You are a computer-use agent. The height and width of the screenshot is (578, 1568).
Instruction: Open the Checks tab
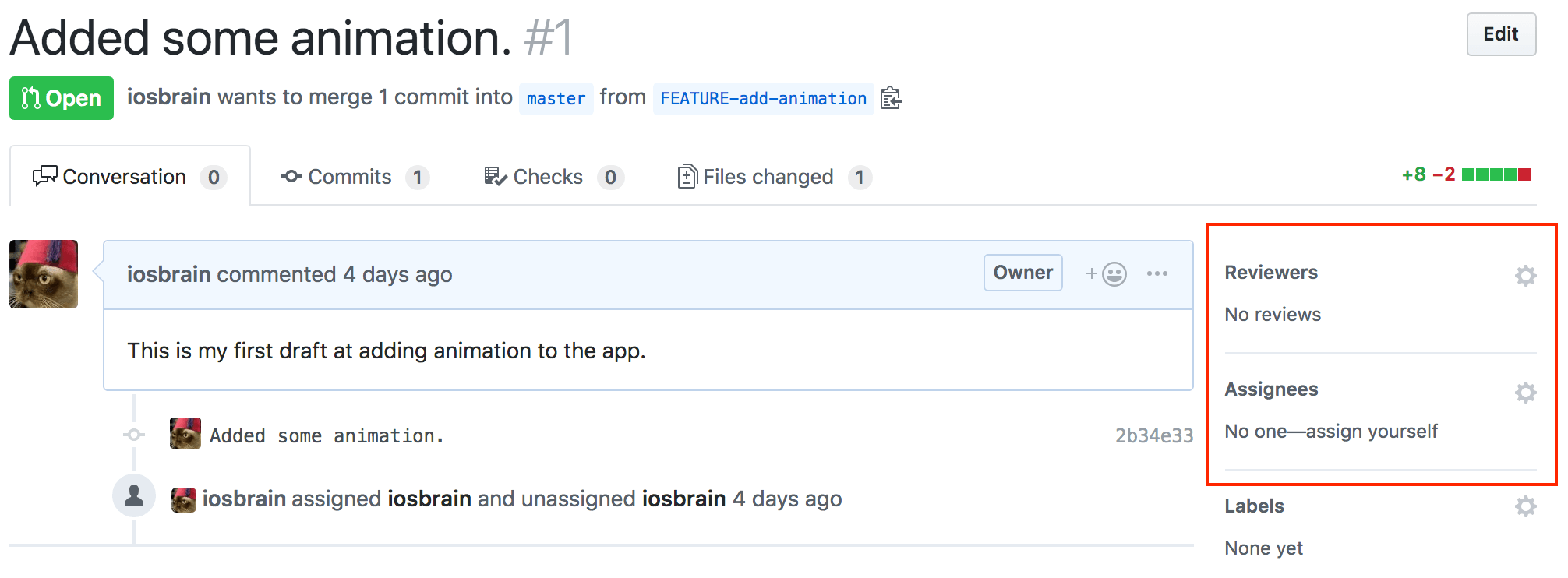click(553, 177)
